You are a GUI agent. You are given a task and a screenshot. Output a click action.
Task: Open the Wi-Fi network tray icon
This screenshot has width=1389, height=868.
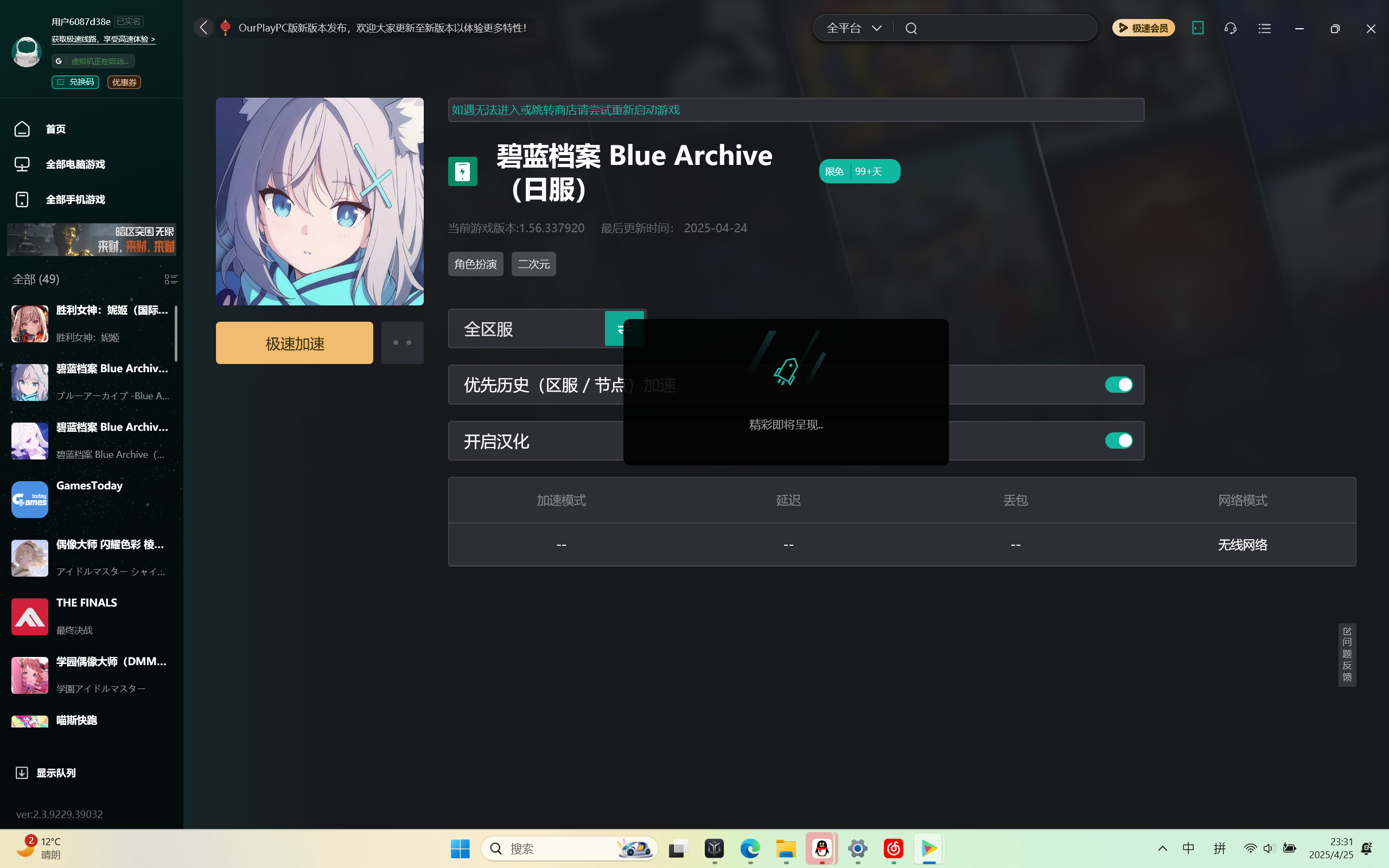pyautogui.click(x=1250, y=848)
